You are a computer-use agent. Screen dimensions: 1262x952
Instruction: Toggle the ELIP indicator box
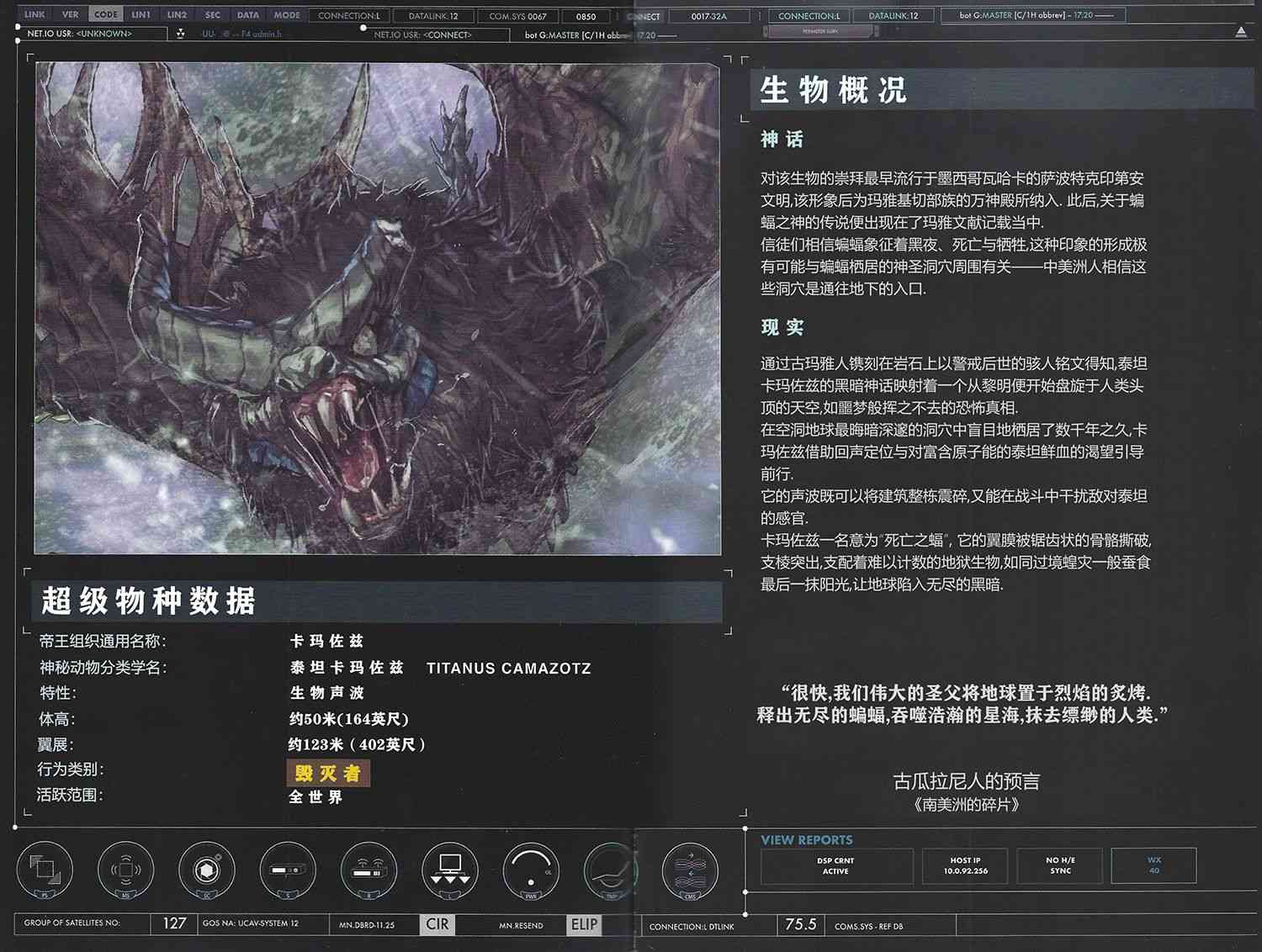coord(584,924)
